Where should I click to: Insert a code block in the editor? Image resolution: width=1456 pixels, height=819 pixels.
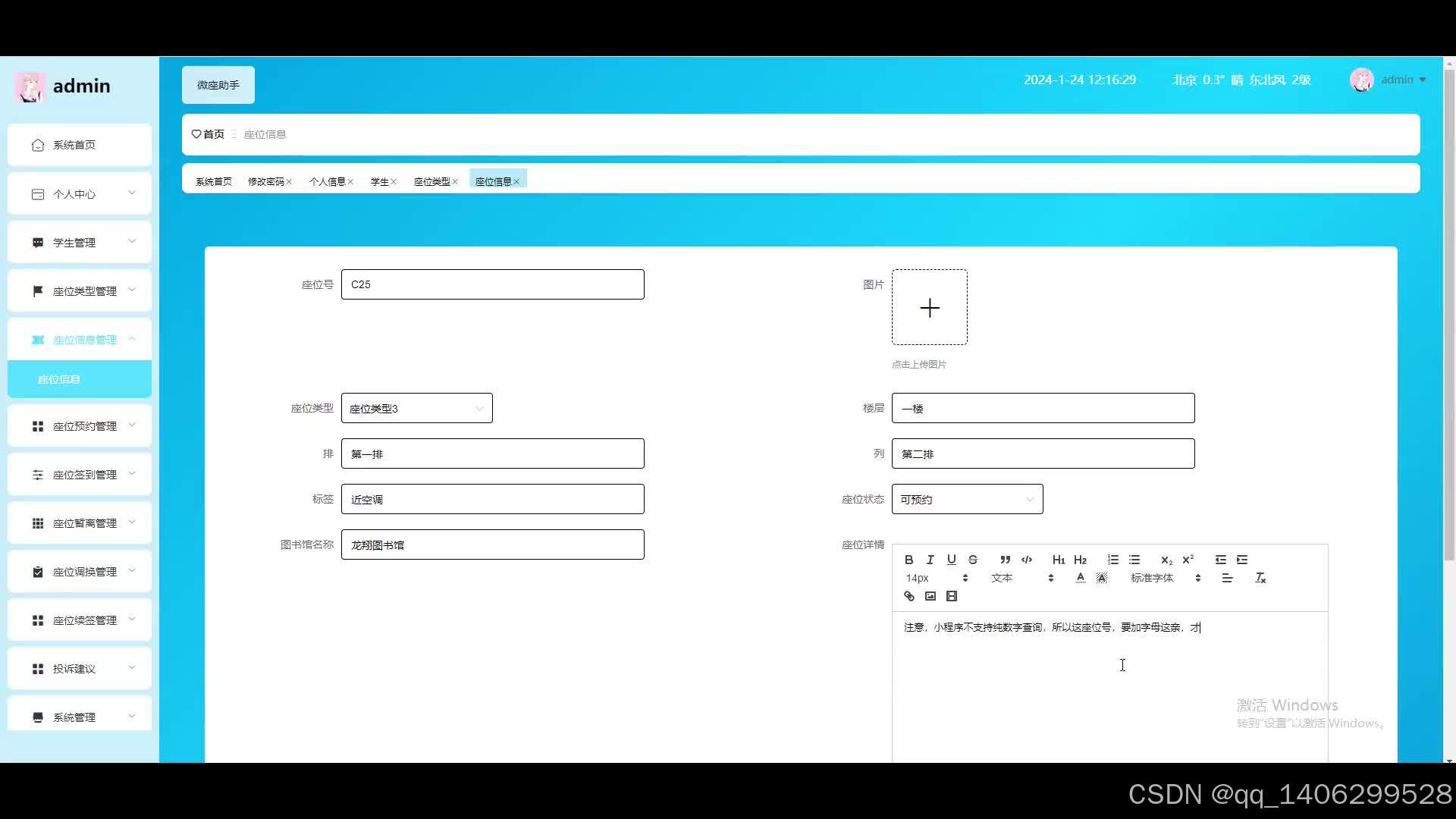click(x=1027, y=560)
